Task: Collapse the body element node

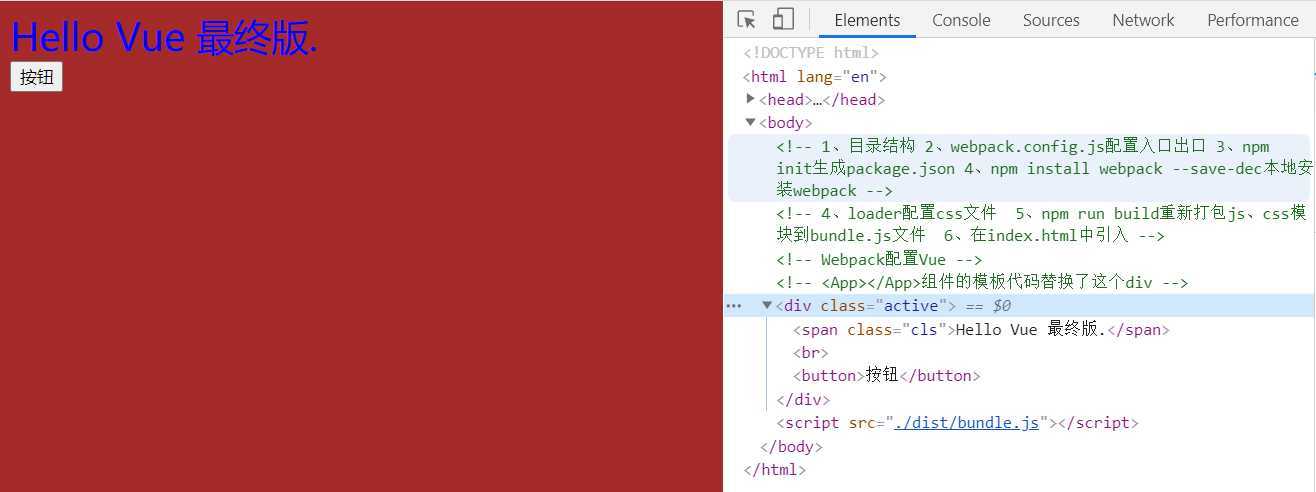Action: (x=751, y=123)
